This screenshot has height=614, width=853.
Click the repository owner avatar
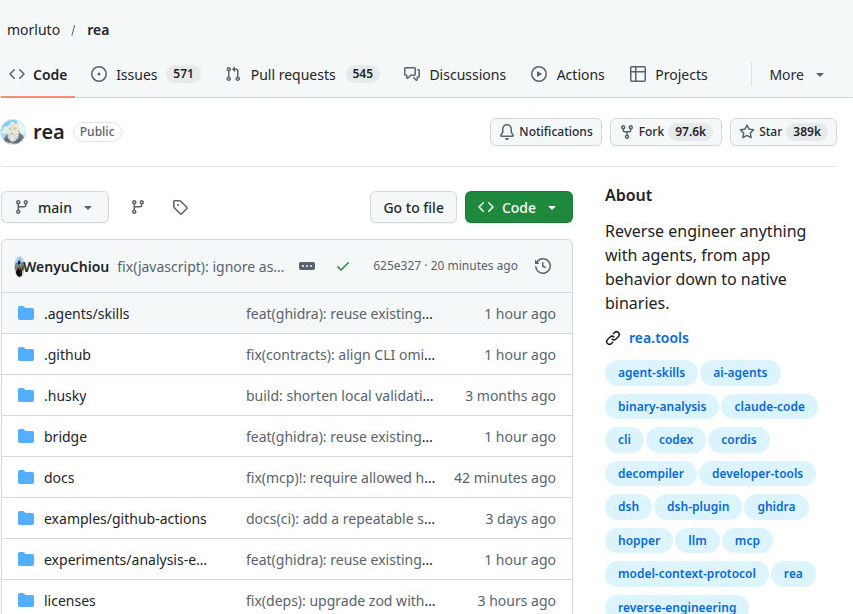[13, 132]
